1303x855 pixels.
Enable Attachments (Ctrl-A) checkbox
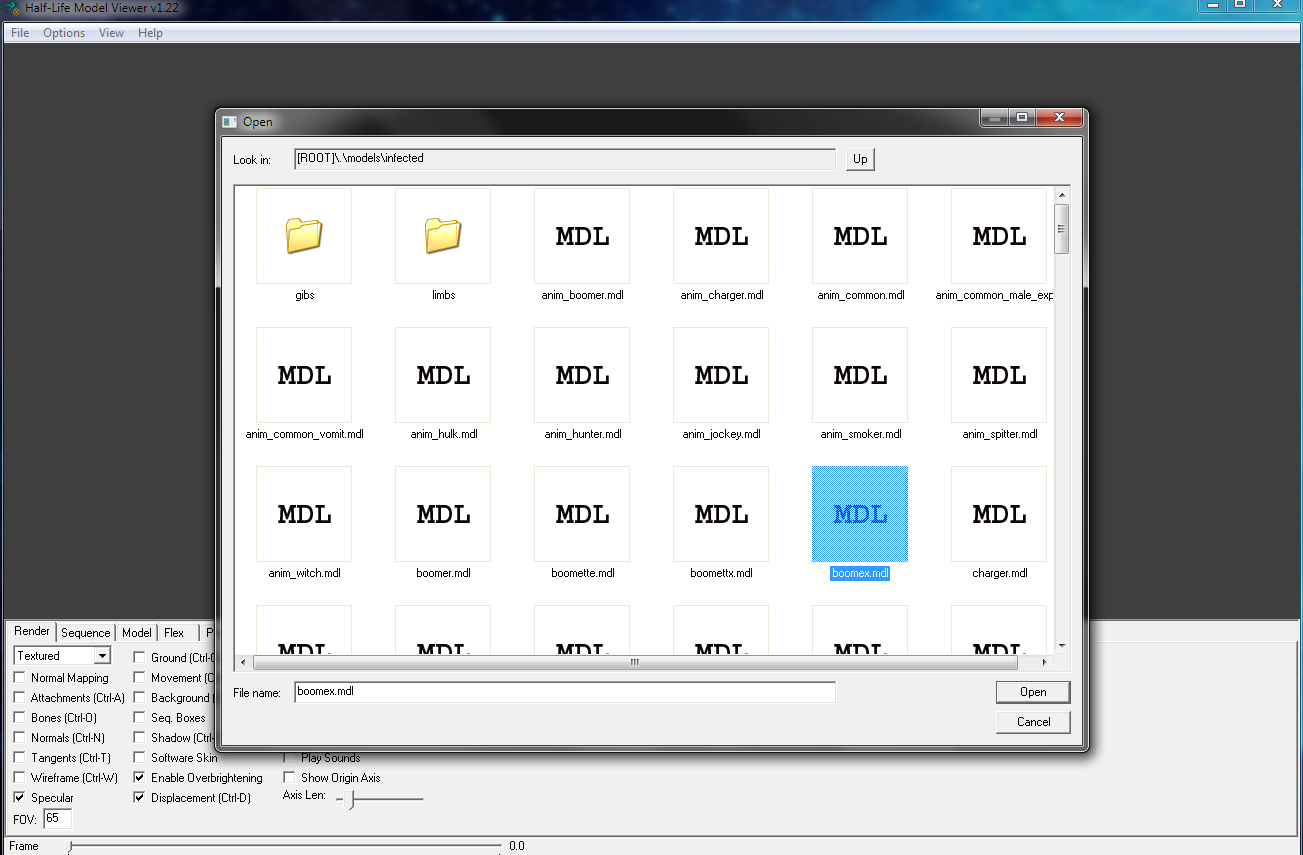(20, 698)
